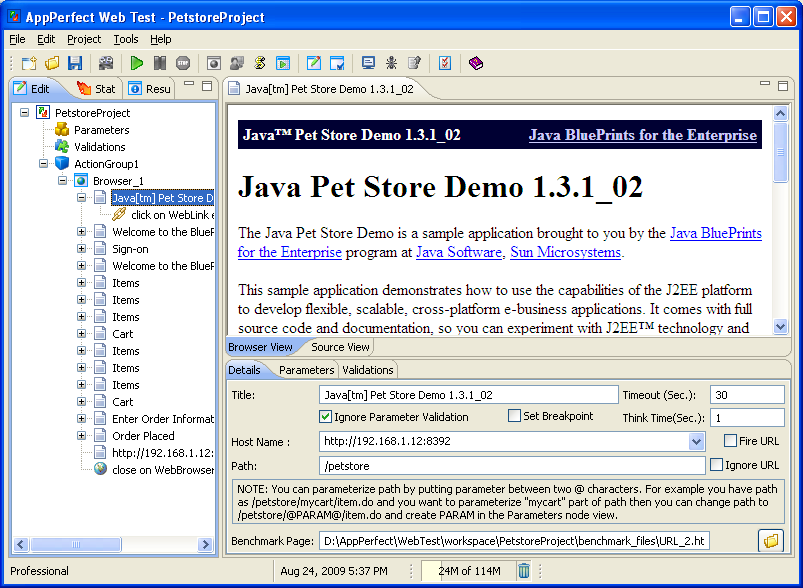Open the Tools menu

point(126,39)
